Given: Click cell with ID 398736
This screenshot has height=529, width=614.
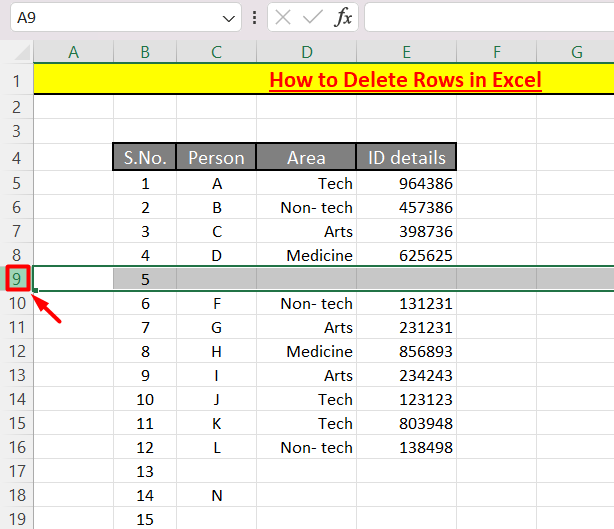Looking at the screenshot, I should [x=406, y=231].
